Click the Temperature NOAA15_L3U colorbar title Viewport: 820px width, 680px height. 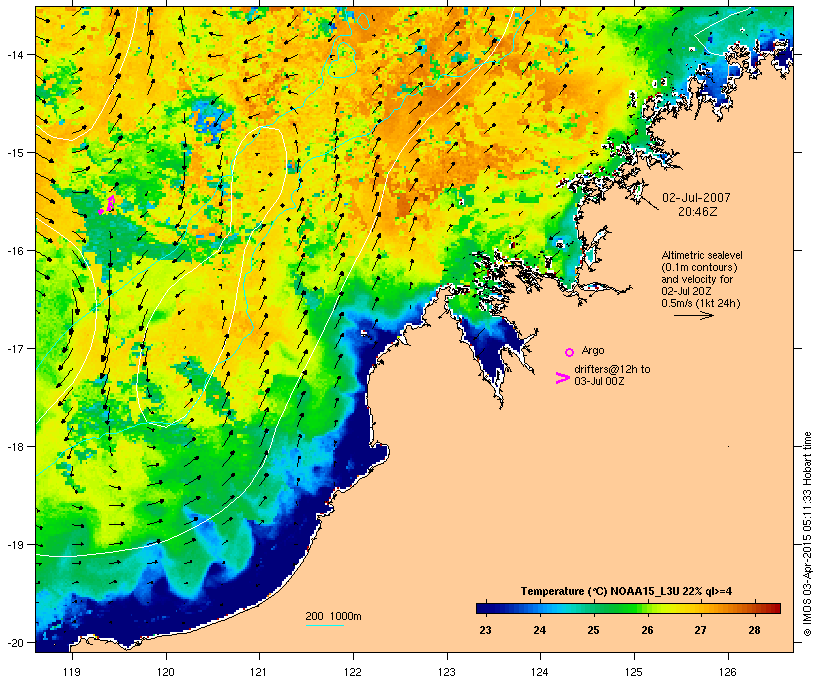tap(626, 591)
